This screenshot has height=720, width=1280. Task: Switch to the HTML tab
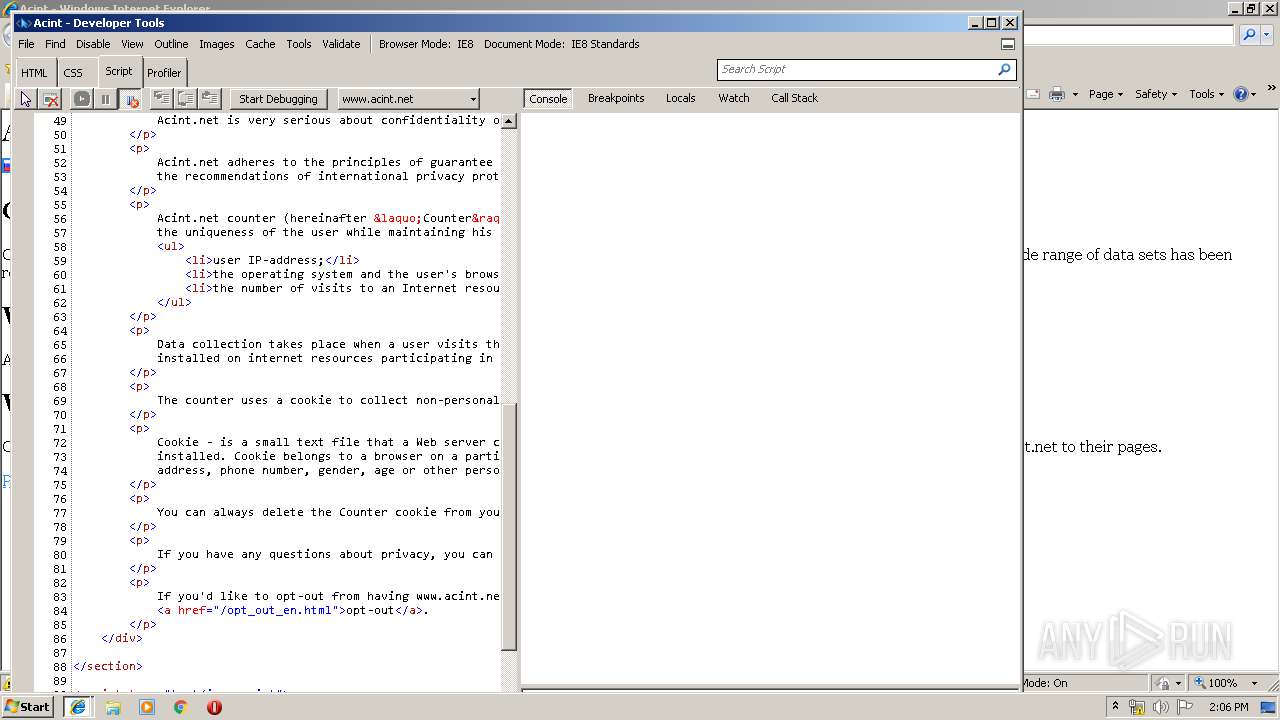point(34,73)
